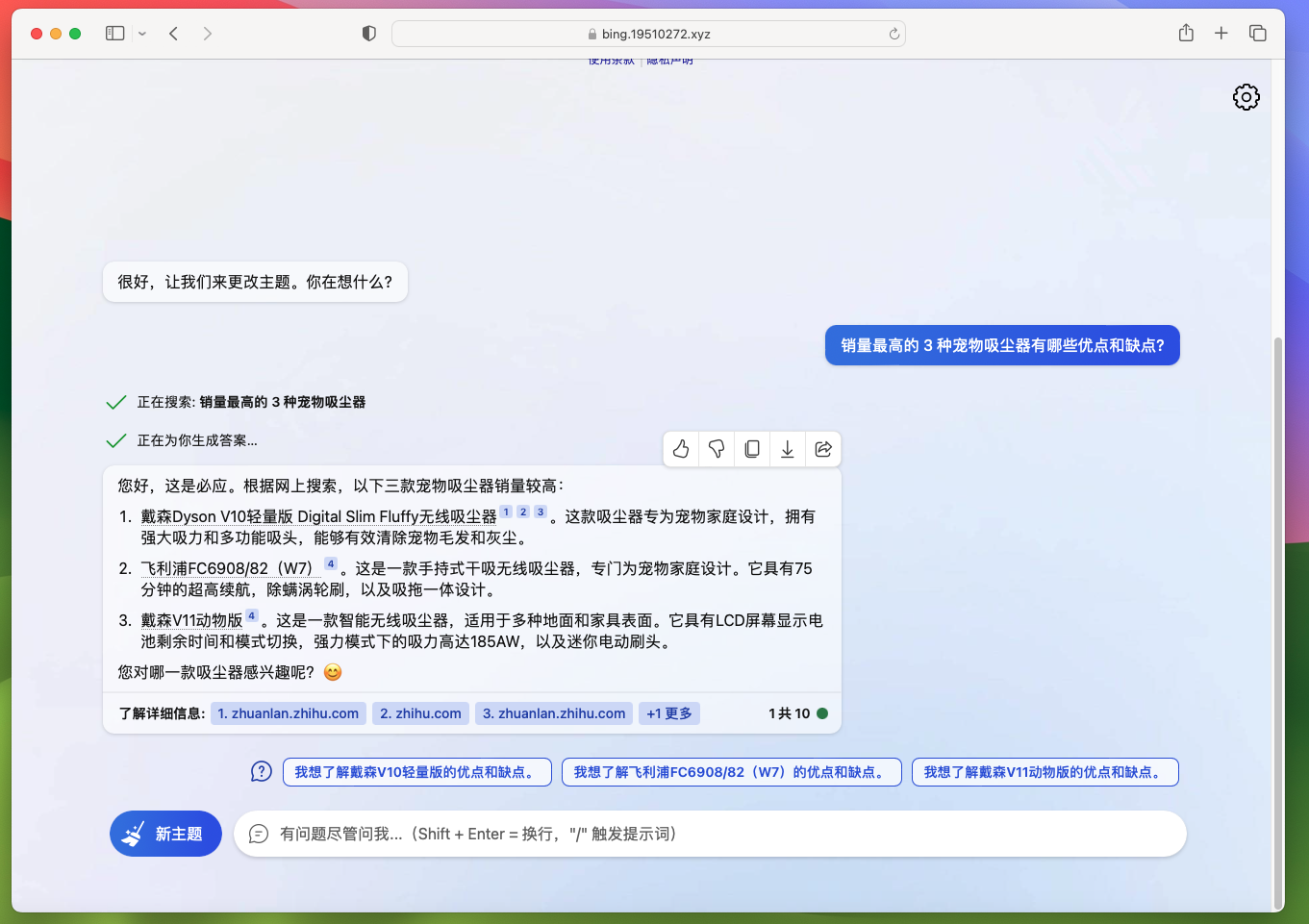Viewport: 1309px width, 924px height.
Task: Click citation 3 after 戴森Dyson V10
Action: 541,512
